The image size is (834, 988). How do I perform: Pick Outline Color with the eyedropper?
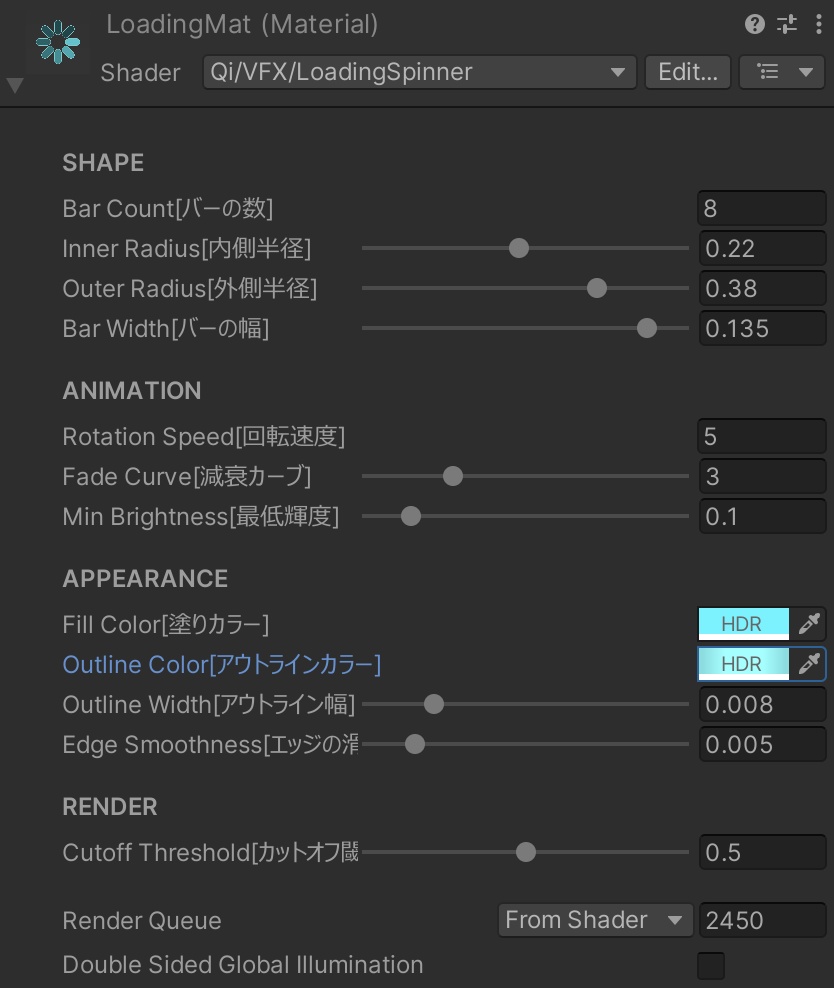coord(809,664)
